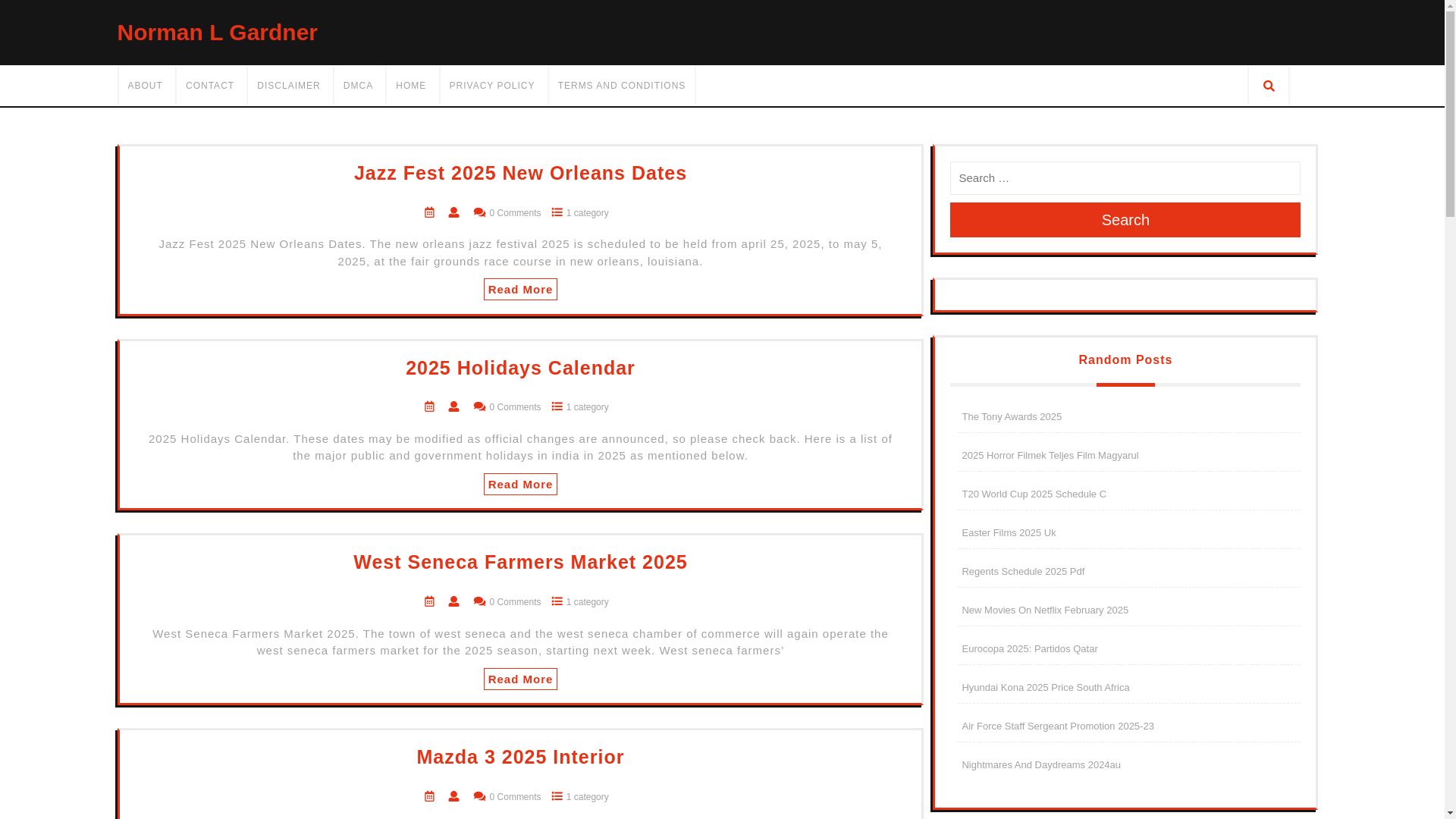1456x819 pixels.
Task: Click category list icon under Jazz Fest post
Action: [x=557, y=213]
